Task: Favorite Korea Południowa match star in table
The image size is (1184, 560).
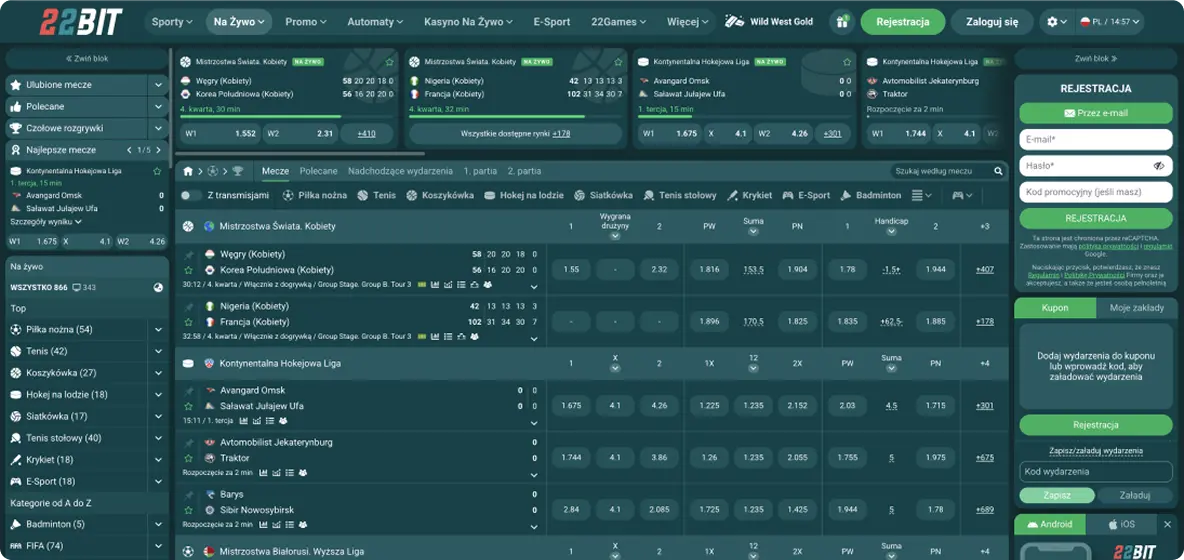Action: coord(189,270)
